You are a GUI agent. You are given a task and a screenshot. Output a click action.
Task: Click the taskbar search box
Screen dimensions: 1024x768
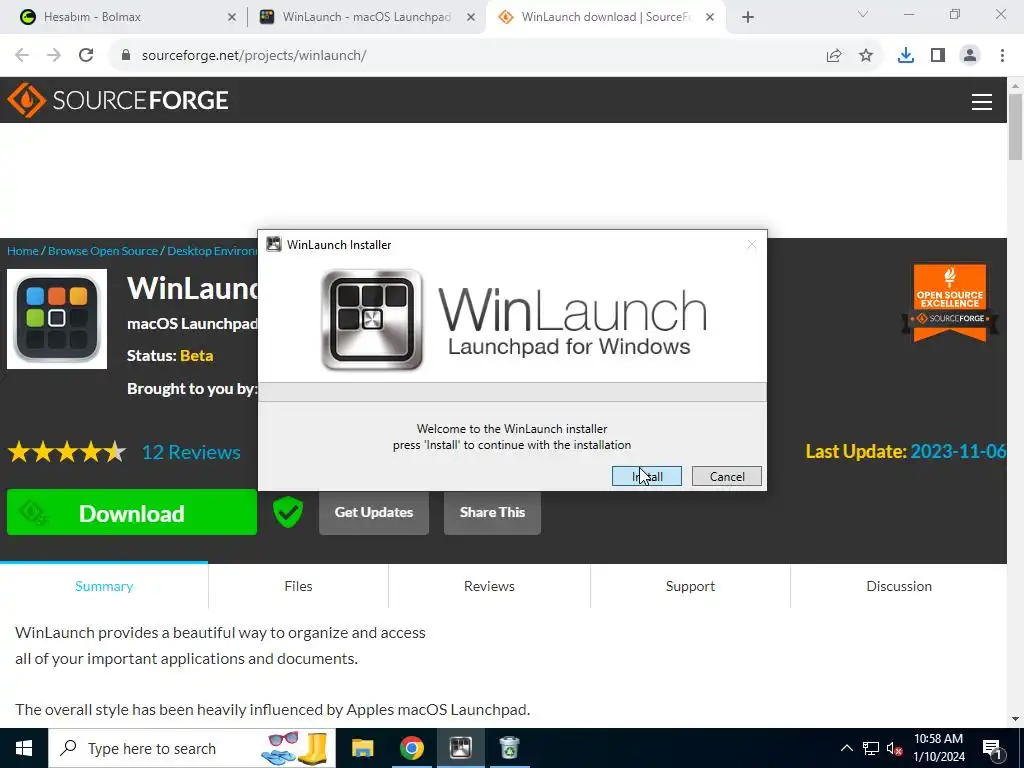(x=192, y=748)
